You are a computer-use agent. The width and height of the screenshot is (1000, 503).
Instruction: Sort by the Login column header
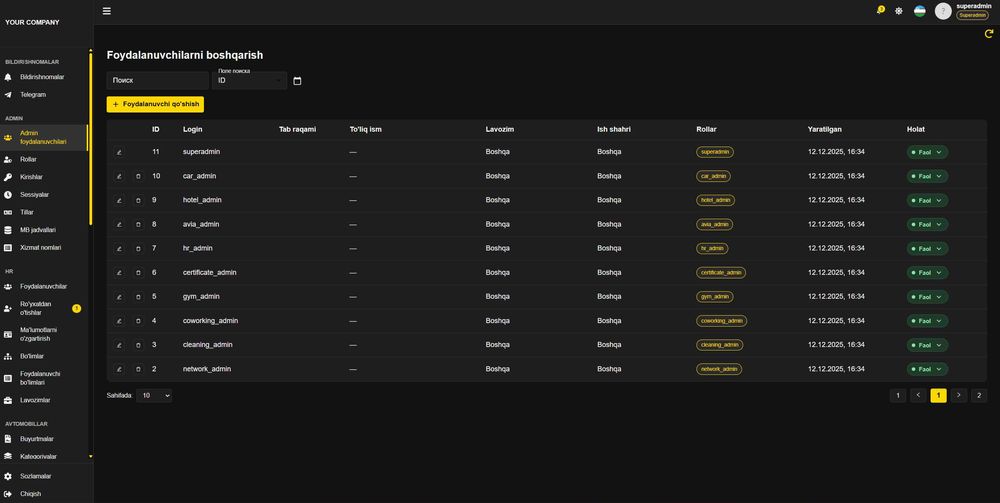click(193, 129)
